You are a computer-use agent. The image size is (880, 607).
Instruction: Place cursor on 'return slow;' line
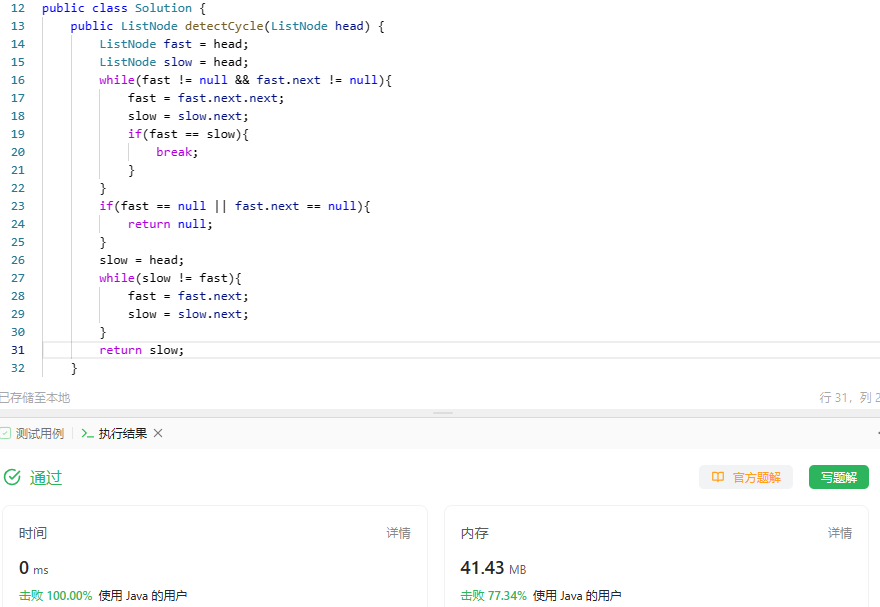click(141, 350)
